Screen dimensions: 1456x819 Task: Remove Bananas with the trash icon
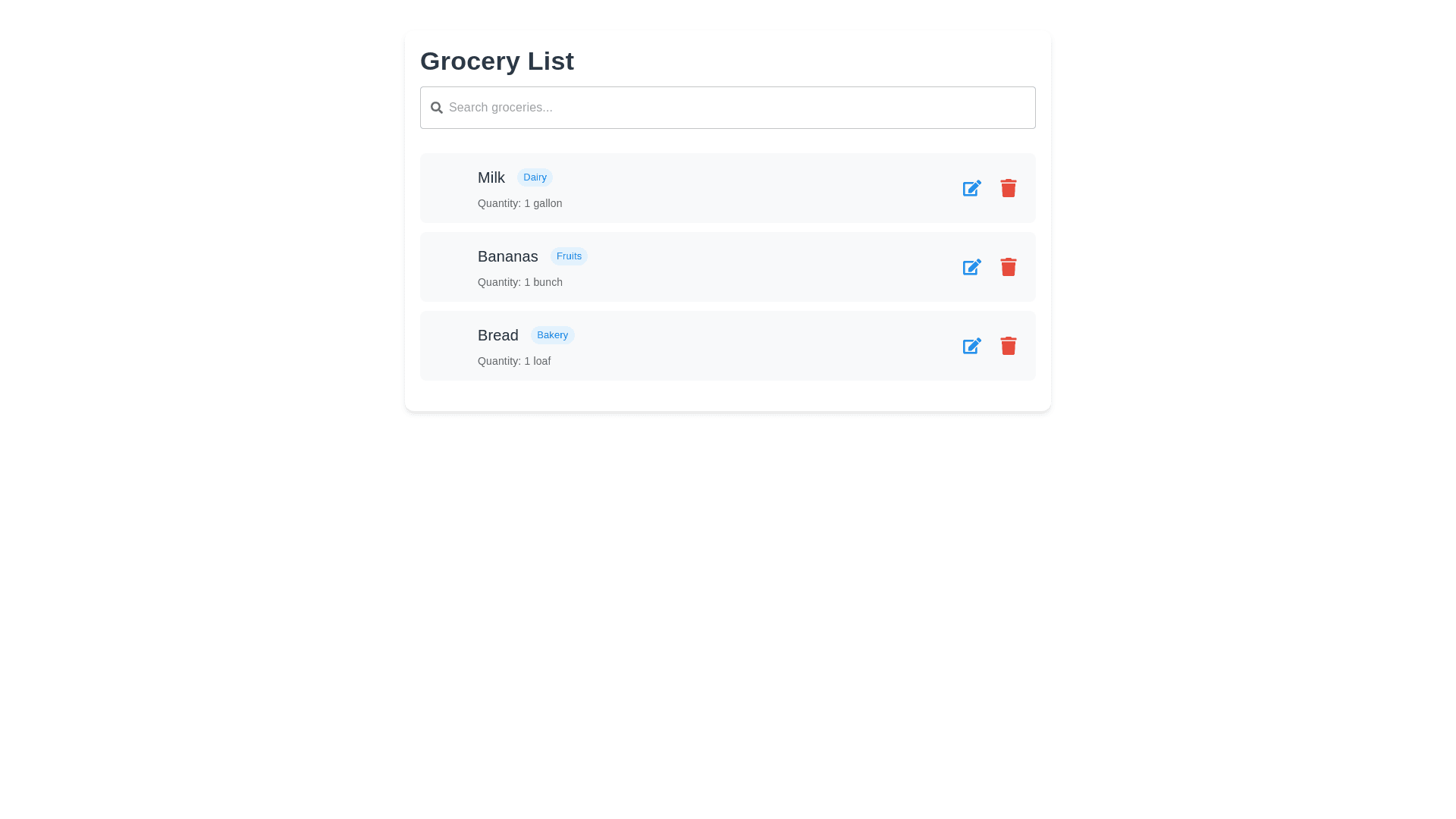click(1008, 267)
